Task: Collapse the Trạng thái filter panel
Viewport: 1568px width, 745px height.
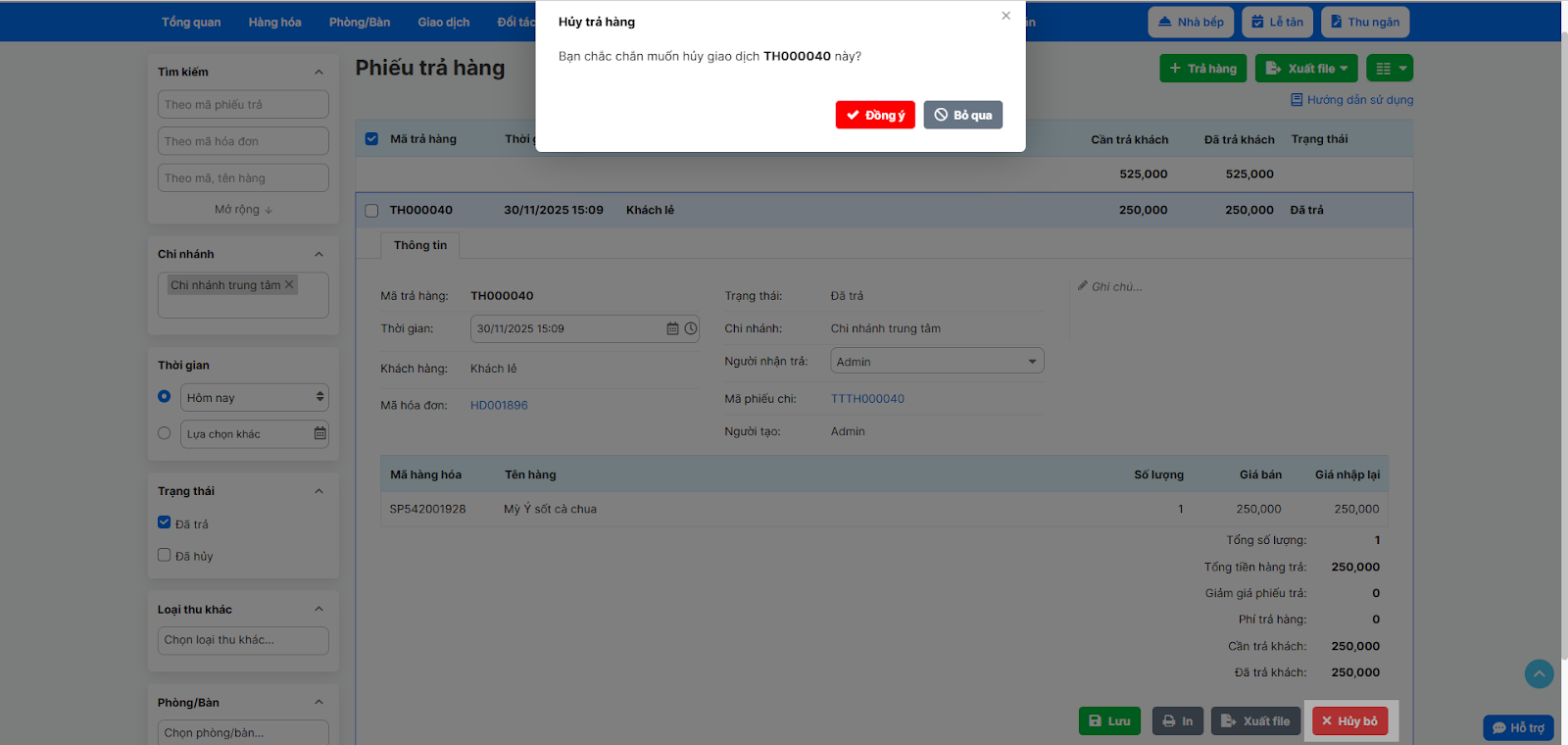Action: (318, 491)
